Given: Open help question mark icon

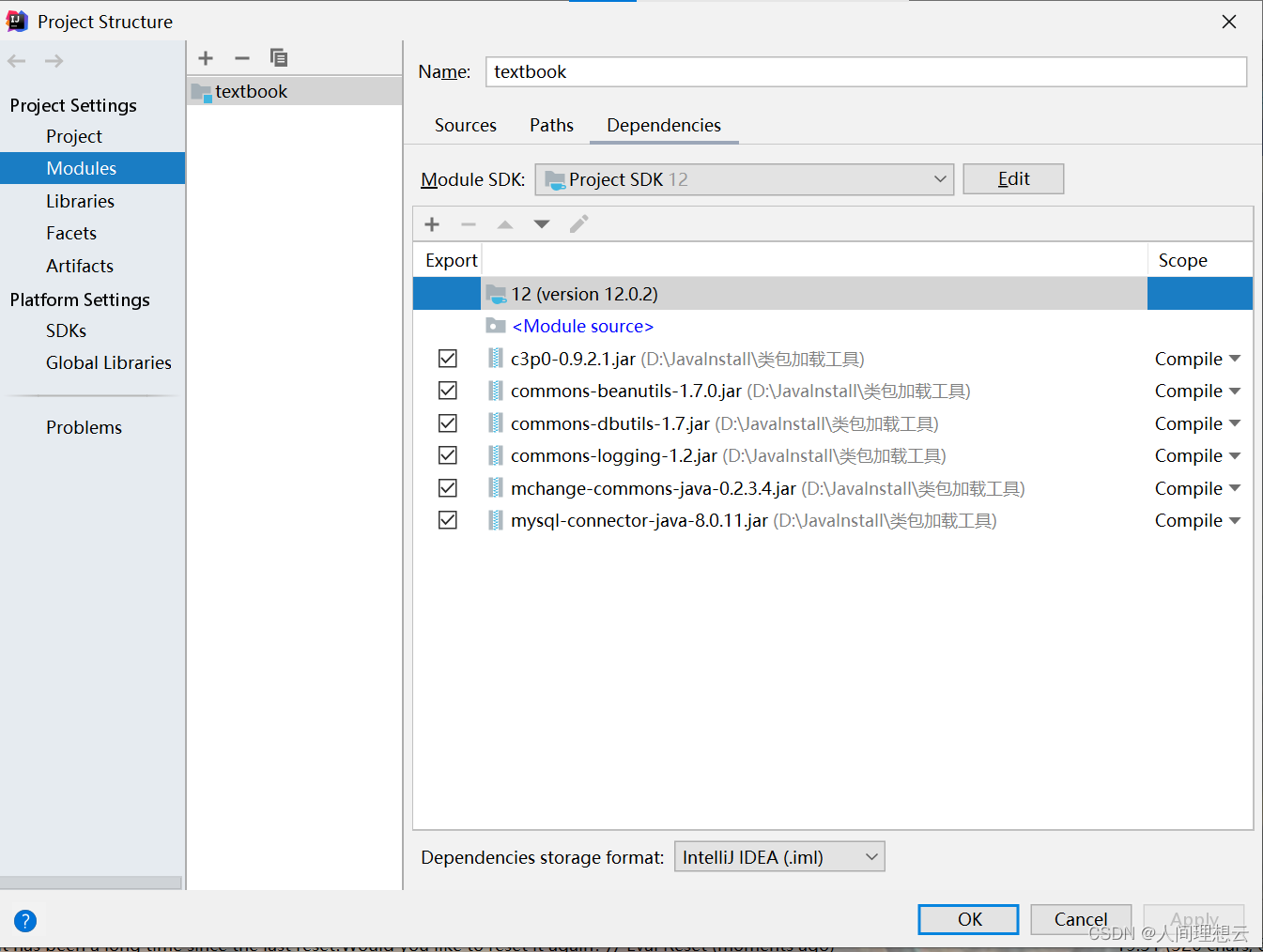Looking at the screenshot, I should point(25,921).
